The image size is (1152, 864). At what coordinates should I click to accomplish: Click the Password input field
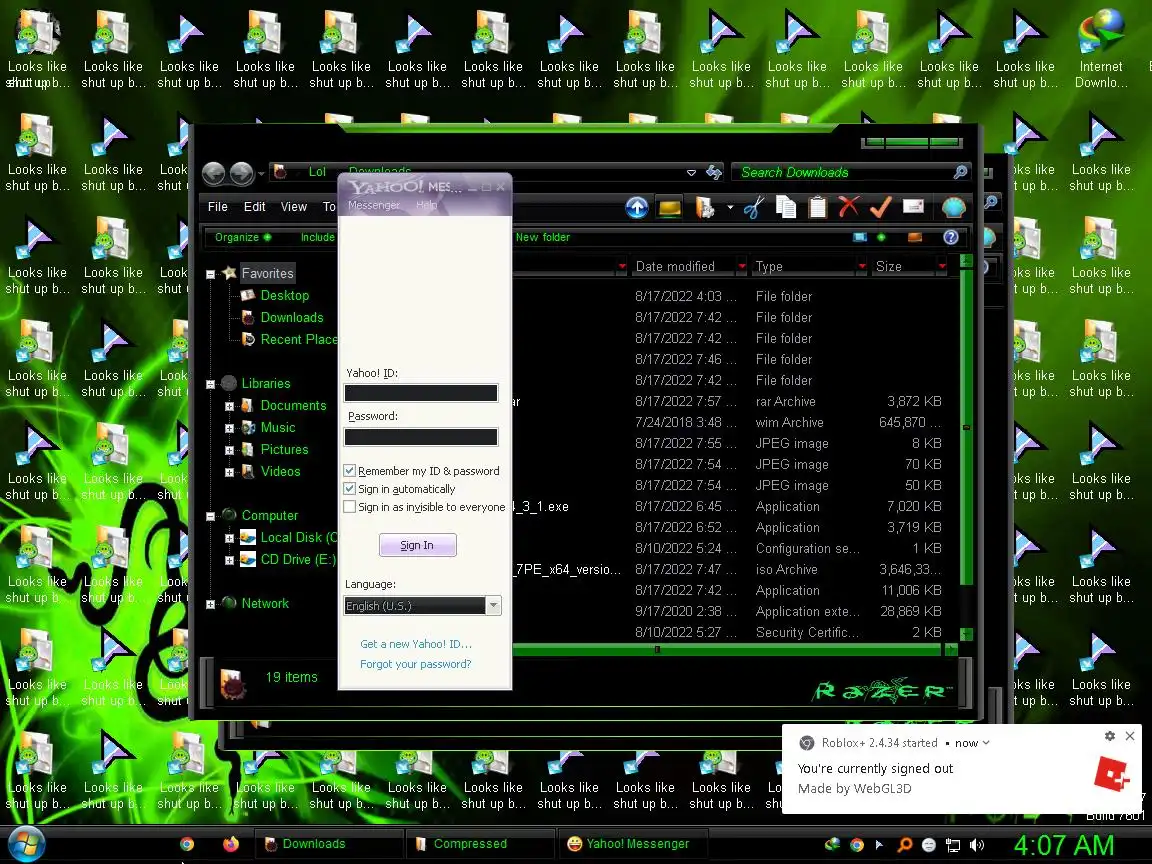[421, 437]
